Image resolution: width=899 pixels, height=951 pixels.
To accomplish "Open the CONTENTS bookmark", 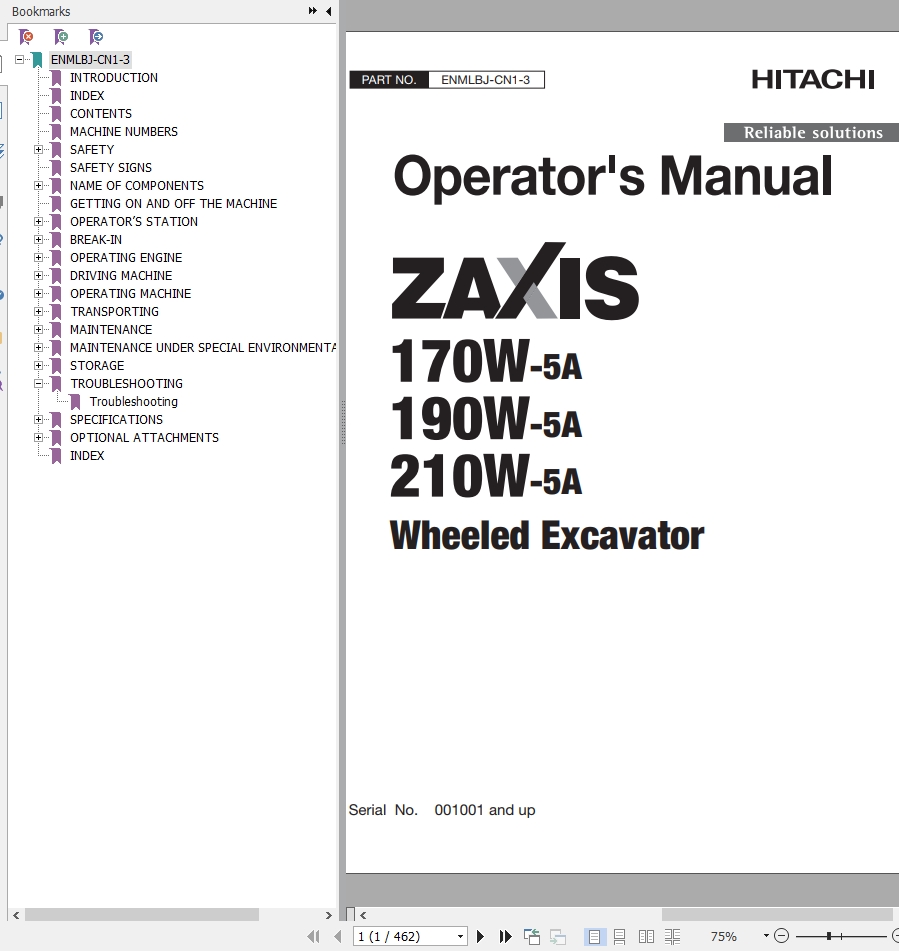I will [x=101, y=113].
